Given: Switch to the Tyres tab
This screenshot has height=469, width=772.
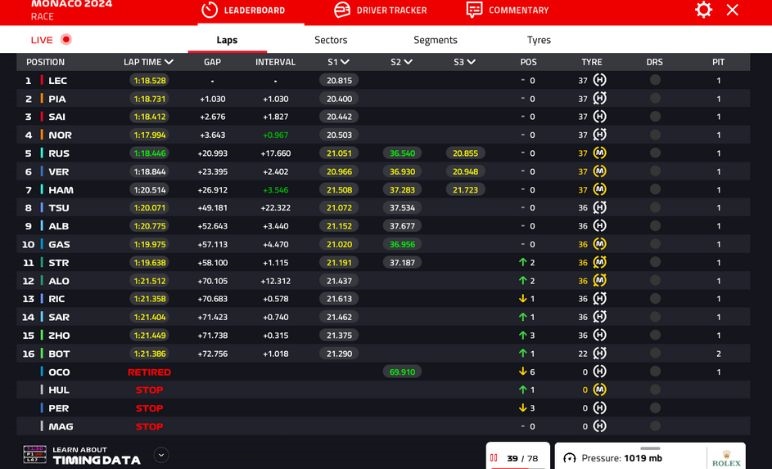Looking at the screenshot, I should pyautogui.click(x=539, y=40).
